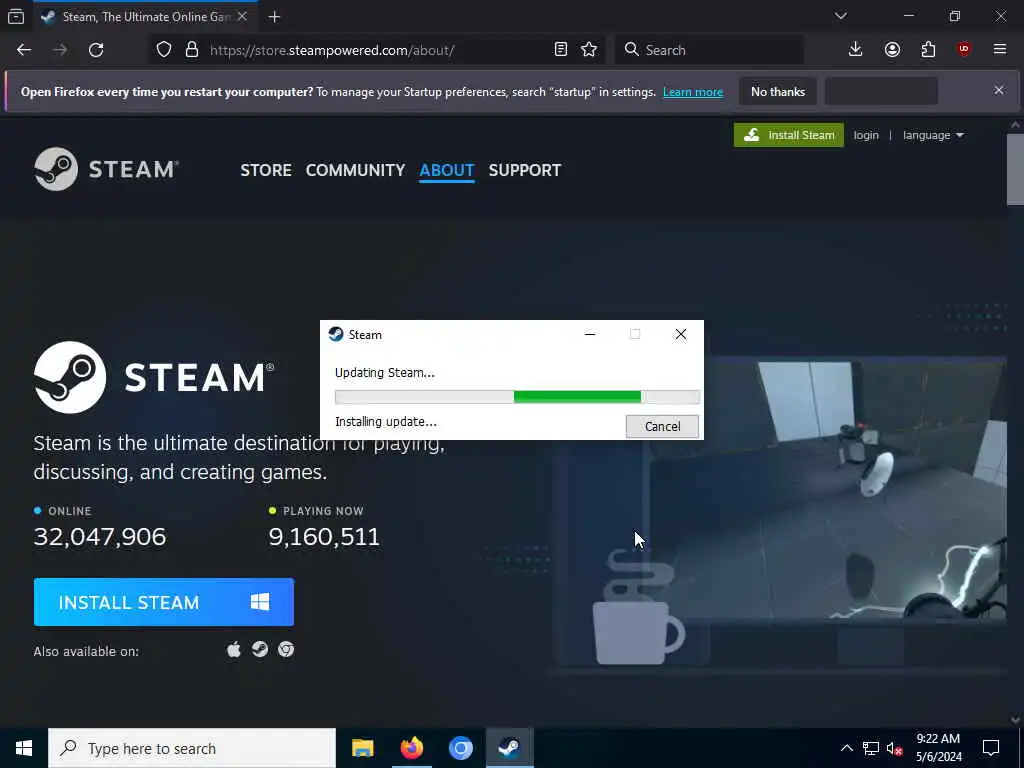Click the online count 32,047,906
The height and width of the screenshot is (768, 1024).
100,537
